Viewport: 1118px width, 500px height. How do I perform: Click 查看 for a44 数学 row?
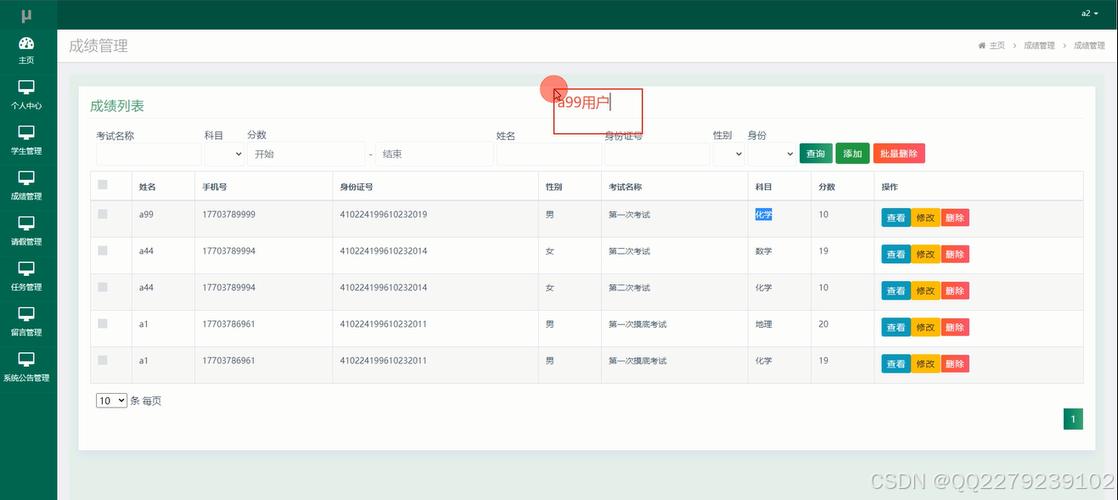point(896,254)
